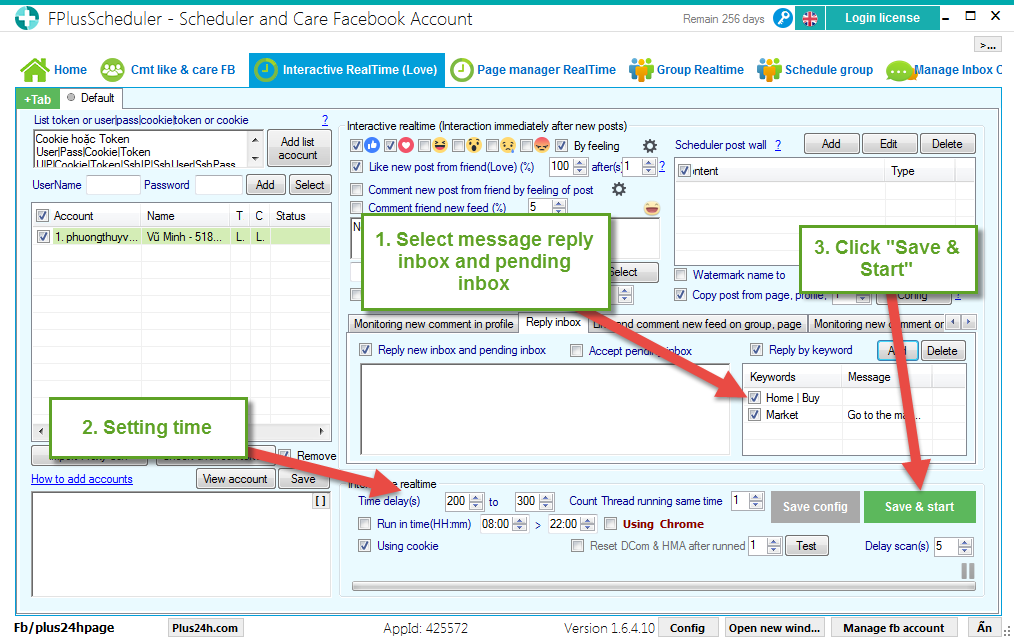Open the Page manager RealTime tab

[x=533, y=70]
